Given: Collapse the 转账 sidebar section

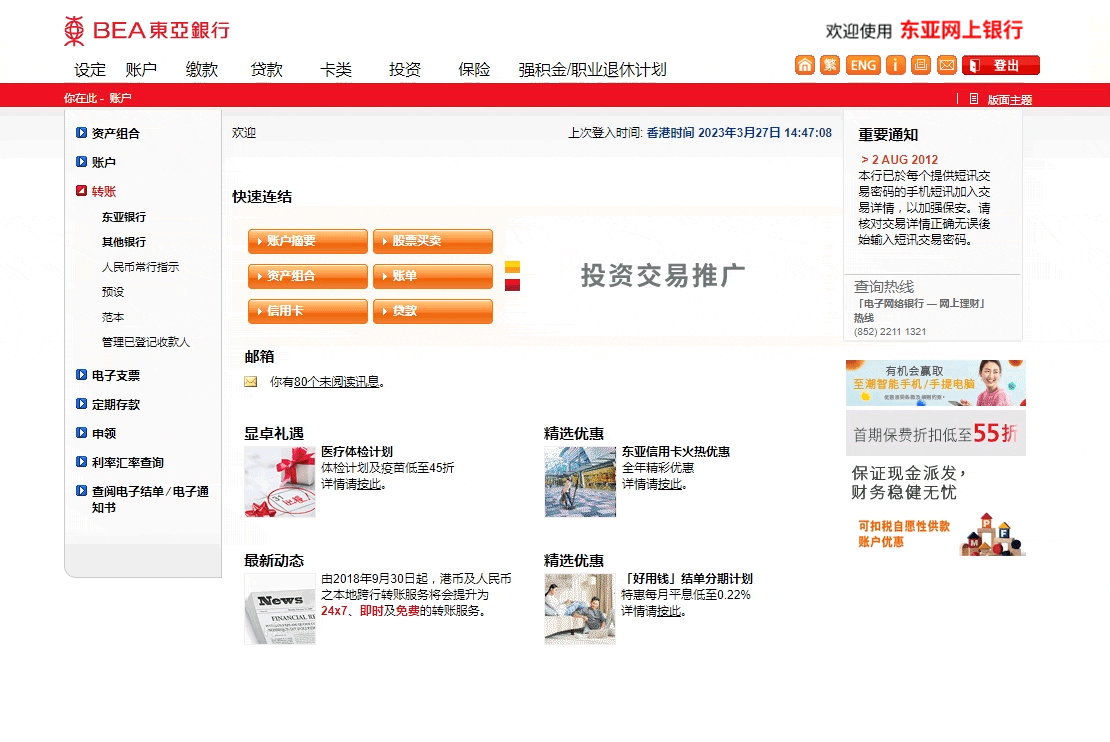Looking at the screenshot, I should [x=96, y=191].
